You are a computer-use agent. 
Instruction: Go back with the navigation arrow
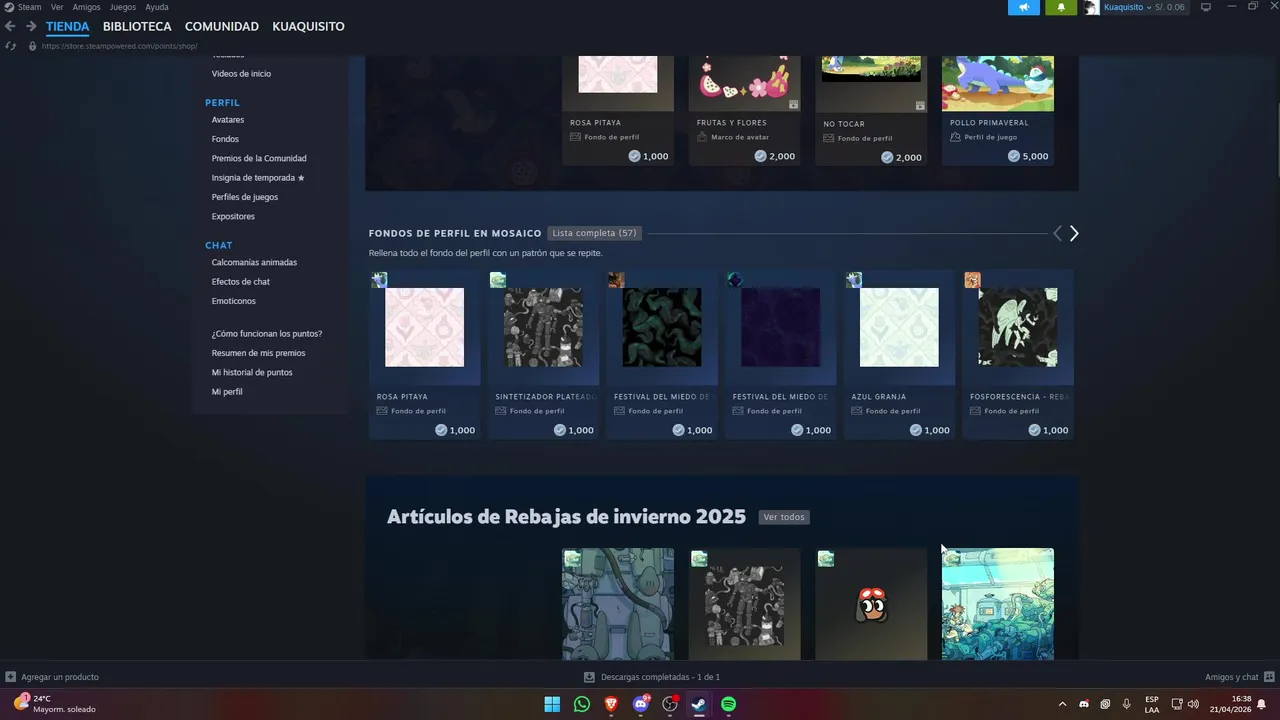coord(10,26)
